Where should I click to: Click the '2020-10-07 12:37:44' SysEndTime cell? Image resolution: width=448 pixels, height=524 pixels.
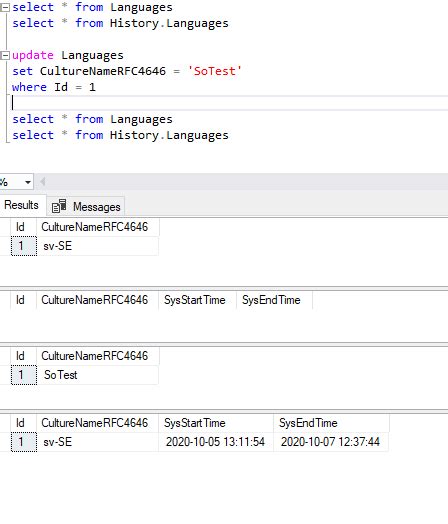click(x=331, y=442)
